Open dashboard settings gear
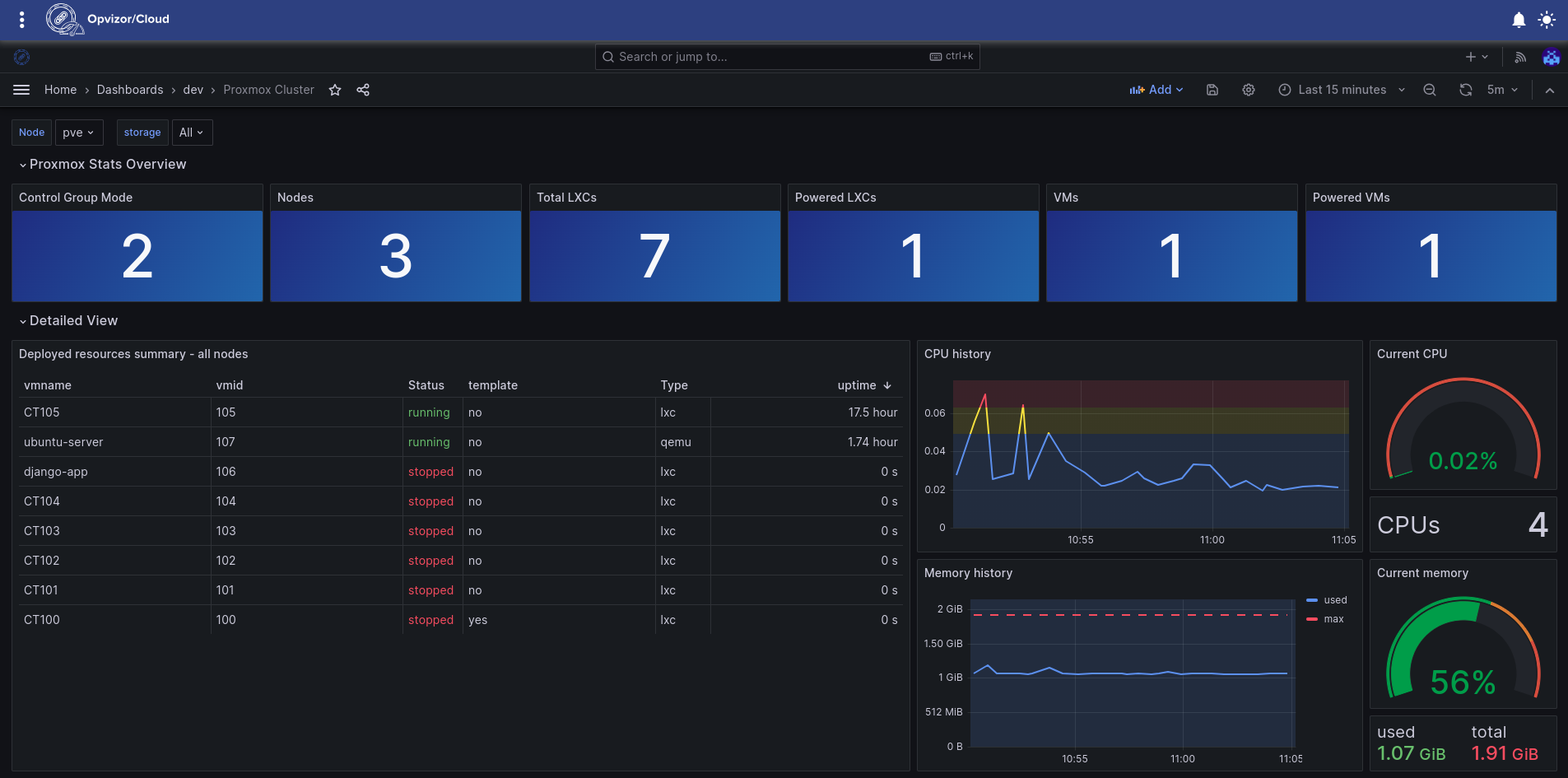This screenshot has height=778, width=1568. point(1249,90)
